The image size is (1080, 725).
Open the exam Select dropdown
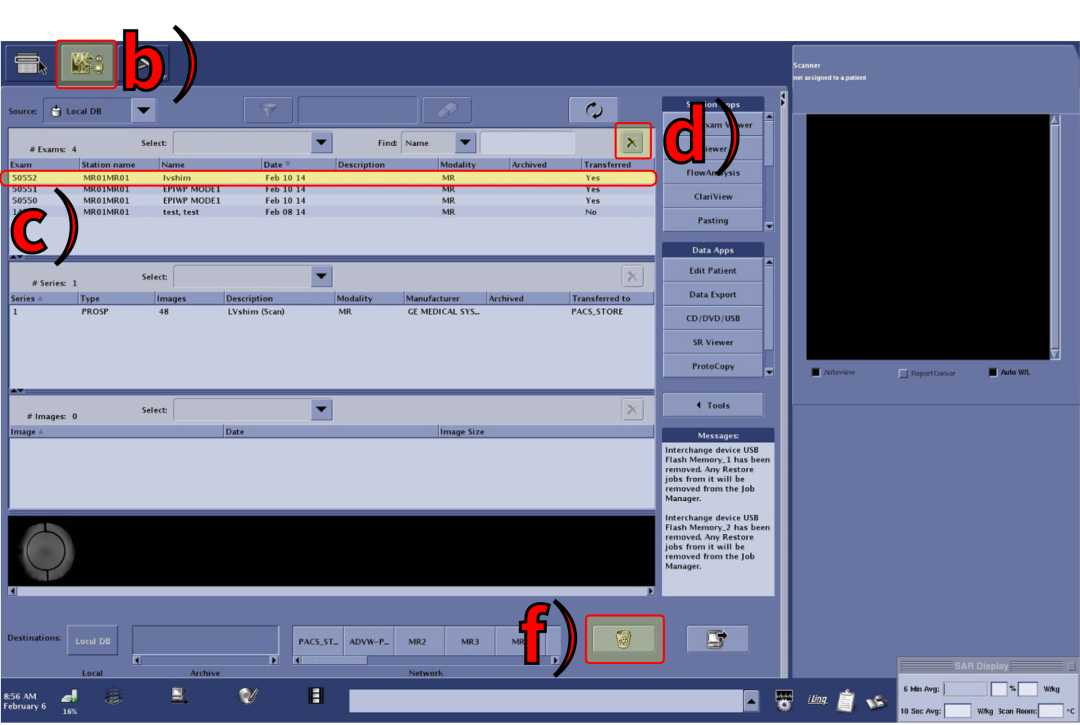(x=320, y=143)
